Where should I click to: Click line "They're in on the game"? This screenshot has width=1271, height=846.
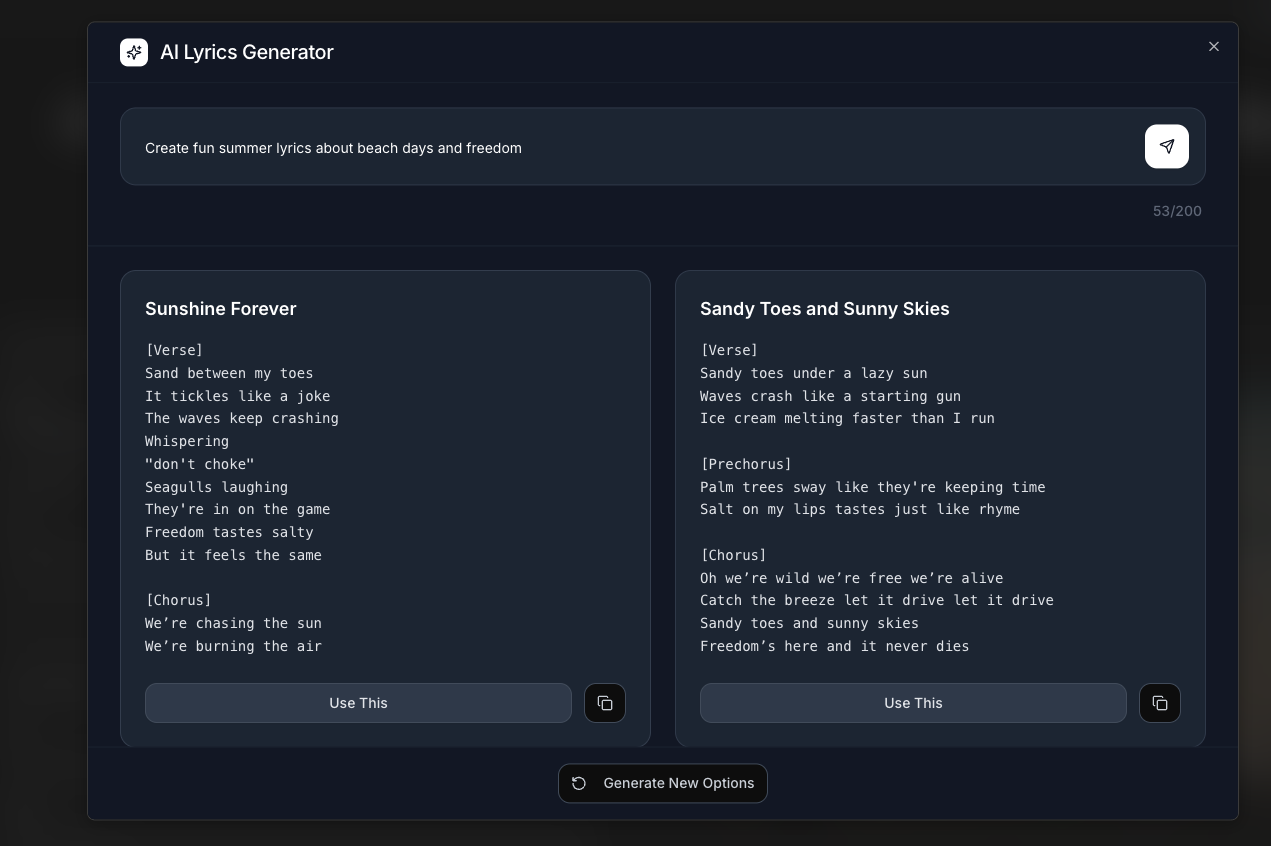238,509
